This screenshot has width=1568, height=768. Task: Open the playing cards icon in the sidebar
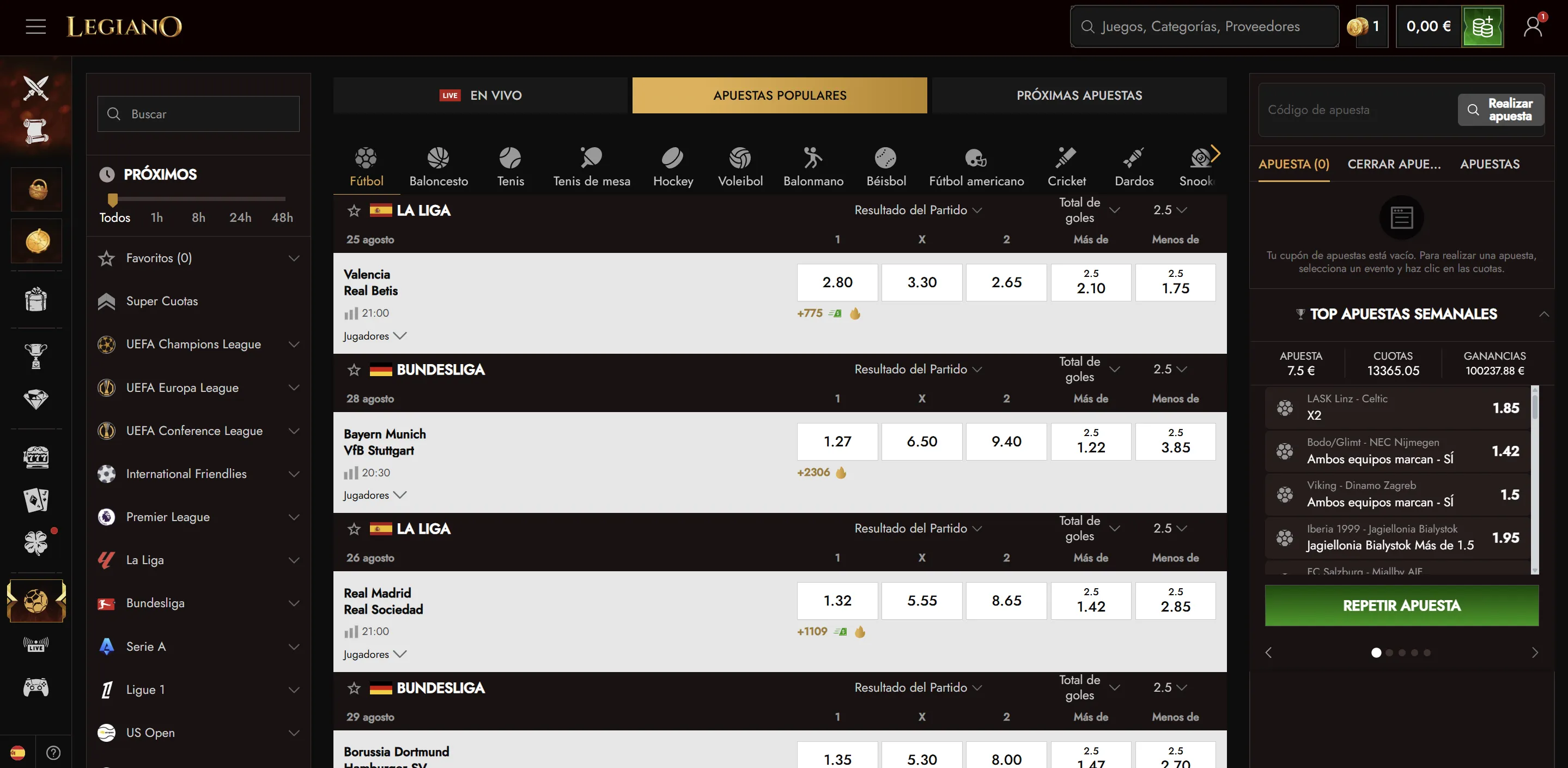click(x=36, y=500)
